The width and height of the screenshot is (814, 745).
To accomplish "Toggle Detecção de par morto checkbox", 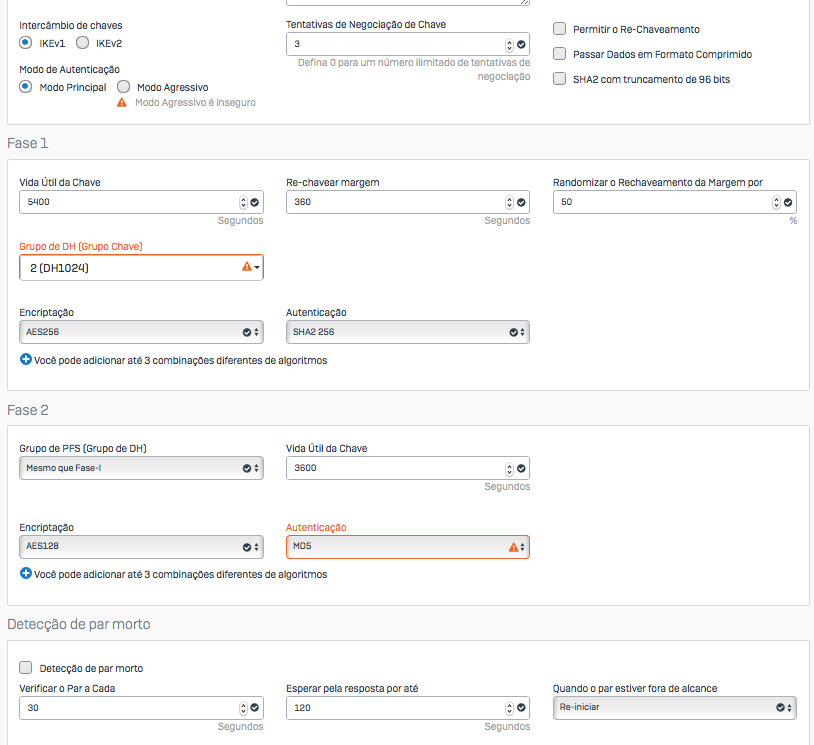I will point(26,668).
